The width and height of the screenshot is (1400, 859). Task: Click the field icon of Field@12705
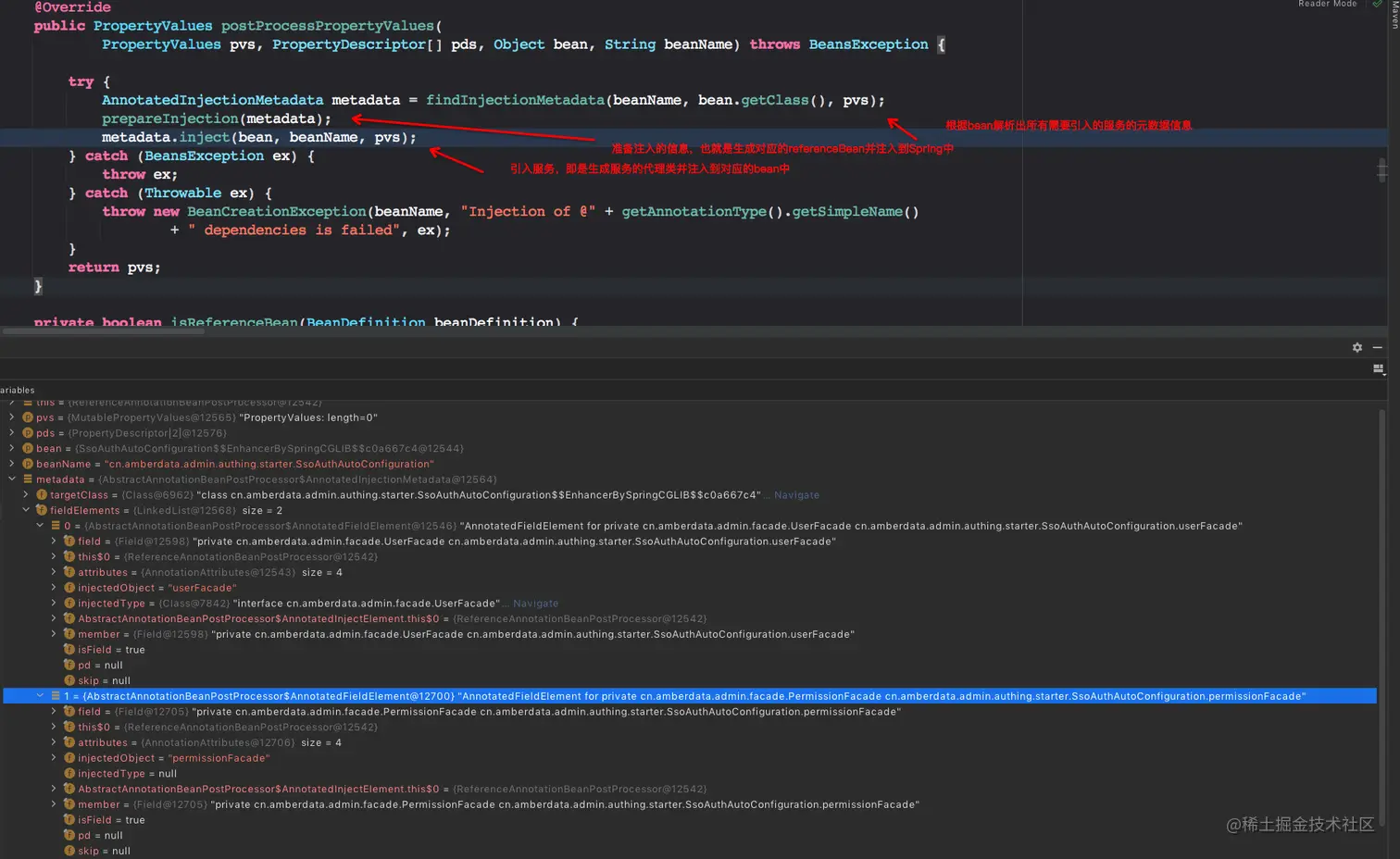69,712
